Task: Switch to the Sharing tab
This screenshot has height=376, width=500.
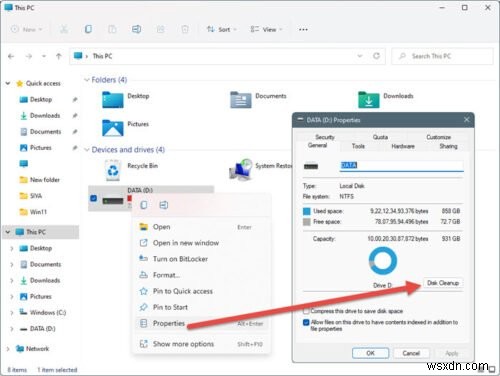Action: tap(448, 146)
